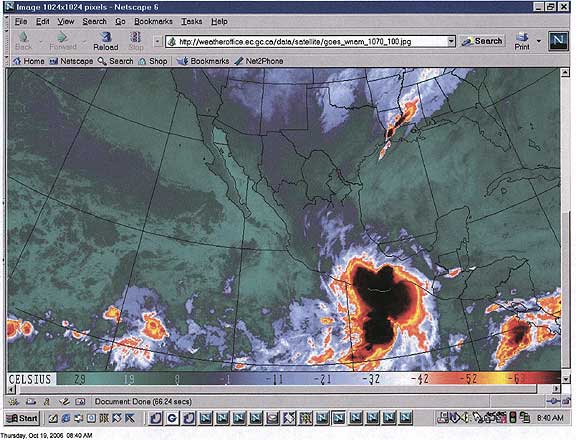Click the Search button beside address bar

pos(482,41)
